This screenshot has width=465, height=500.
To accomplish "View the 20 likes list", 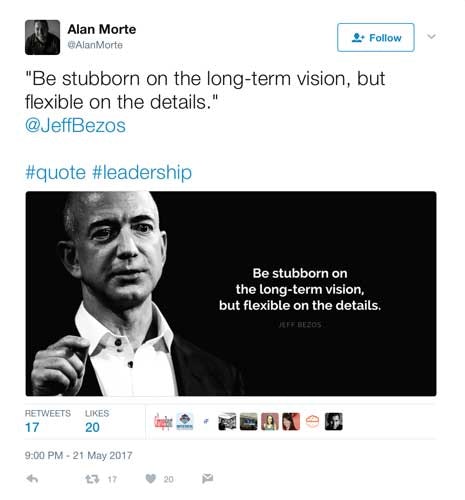I will point(97,421).
